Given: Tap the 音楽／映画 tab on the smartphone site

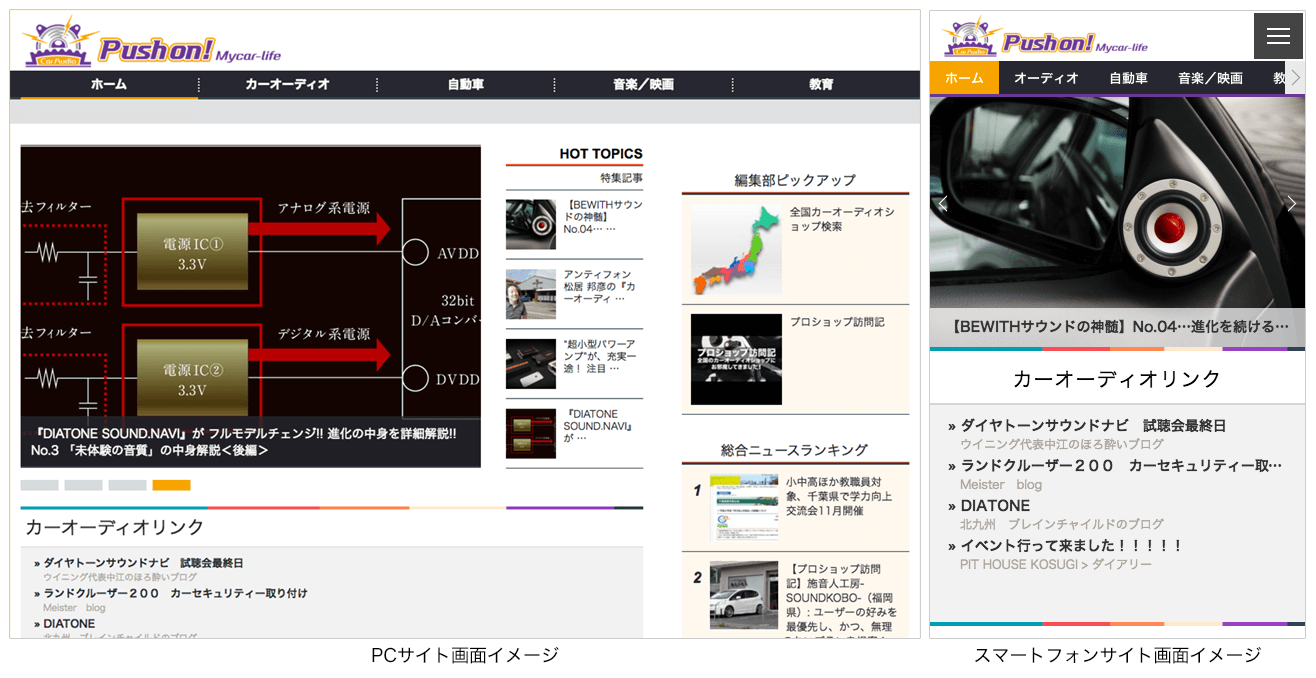Looking at the screenshot, I should point(1210,78).
